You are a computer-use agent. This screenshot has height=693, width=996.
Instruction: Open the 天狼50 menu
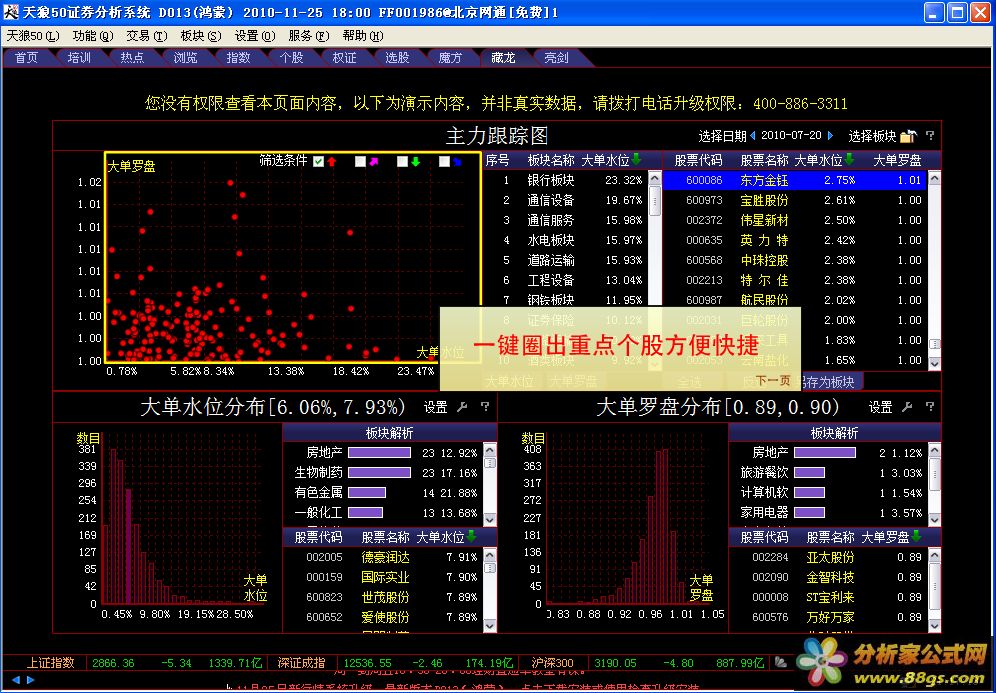tap(32, 36)
